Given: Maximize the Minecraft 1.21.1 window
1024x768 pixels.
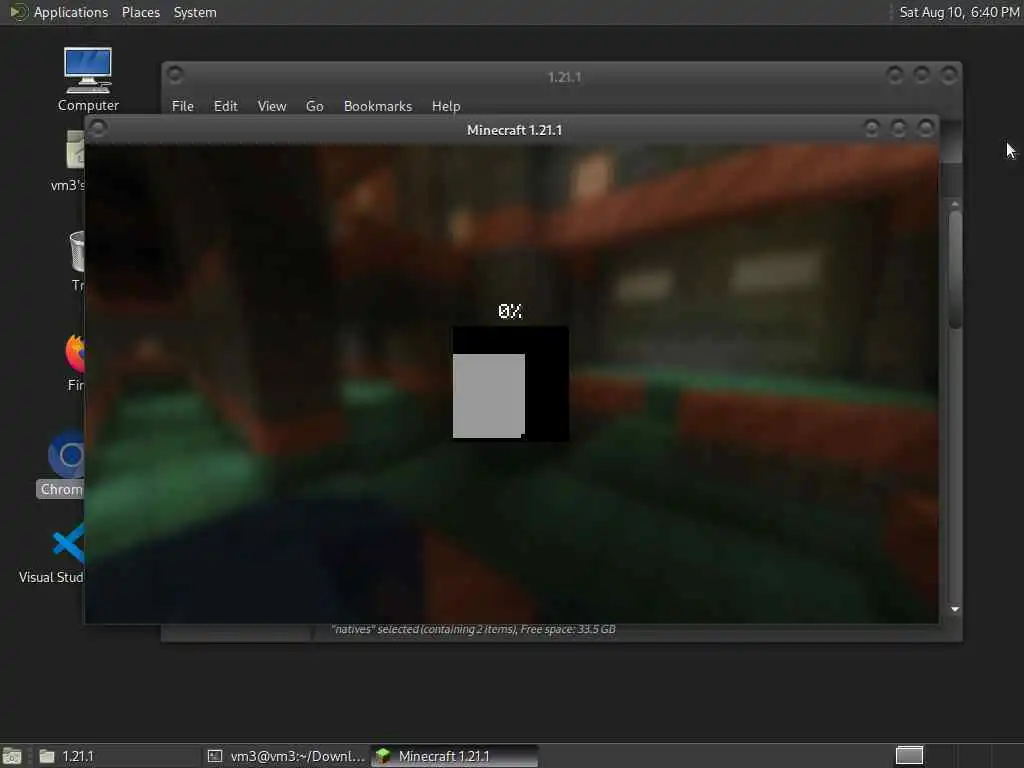Looking at the screenshot, I should (898, 128).
